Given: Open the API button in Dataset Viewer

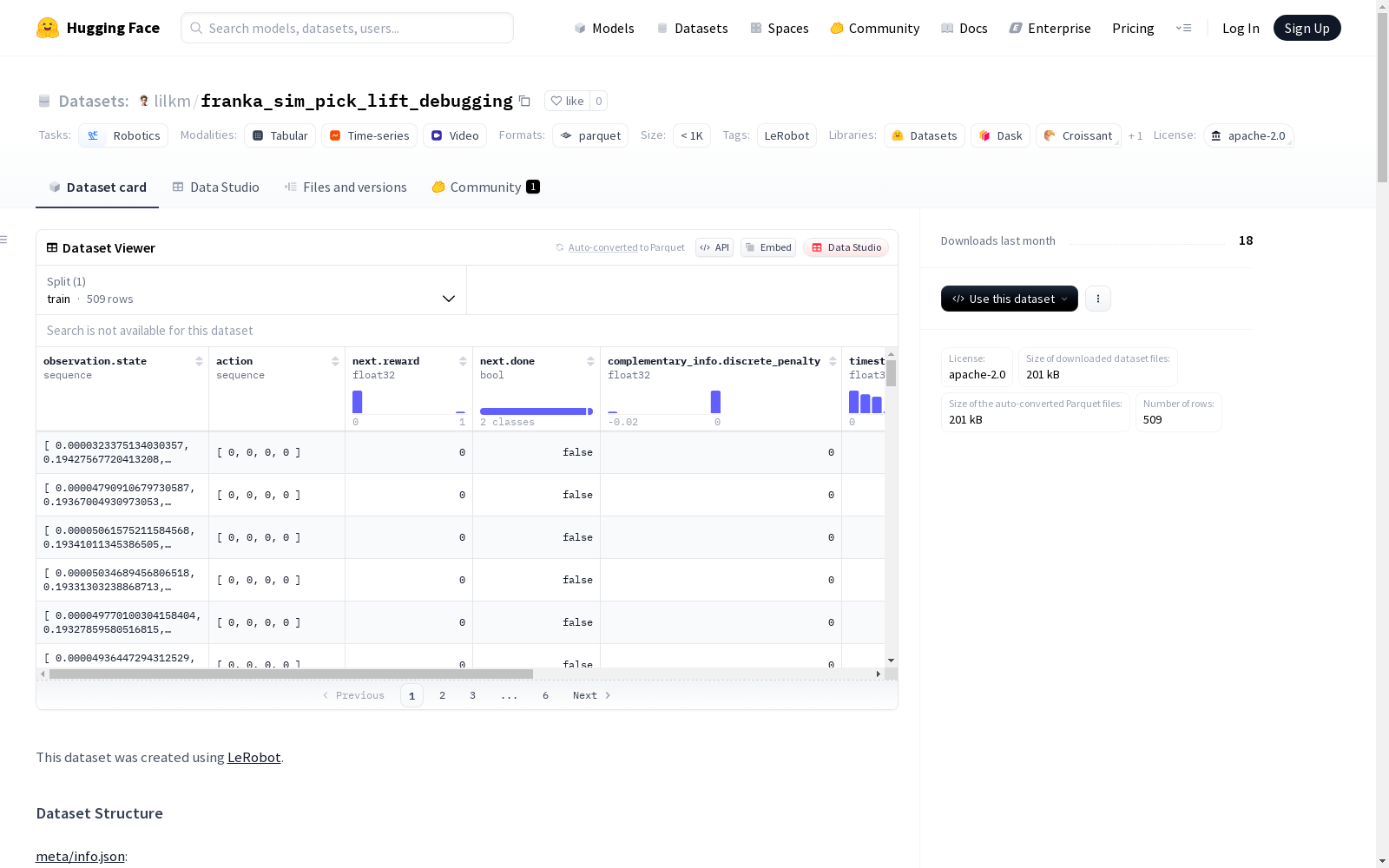Looking at the screenshot, I should (x=714, y=247).
